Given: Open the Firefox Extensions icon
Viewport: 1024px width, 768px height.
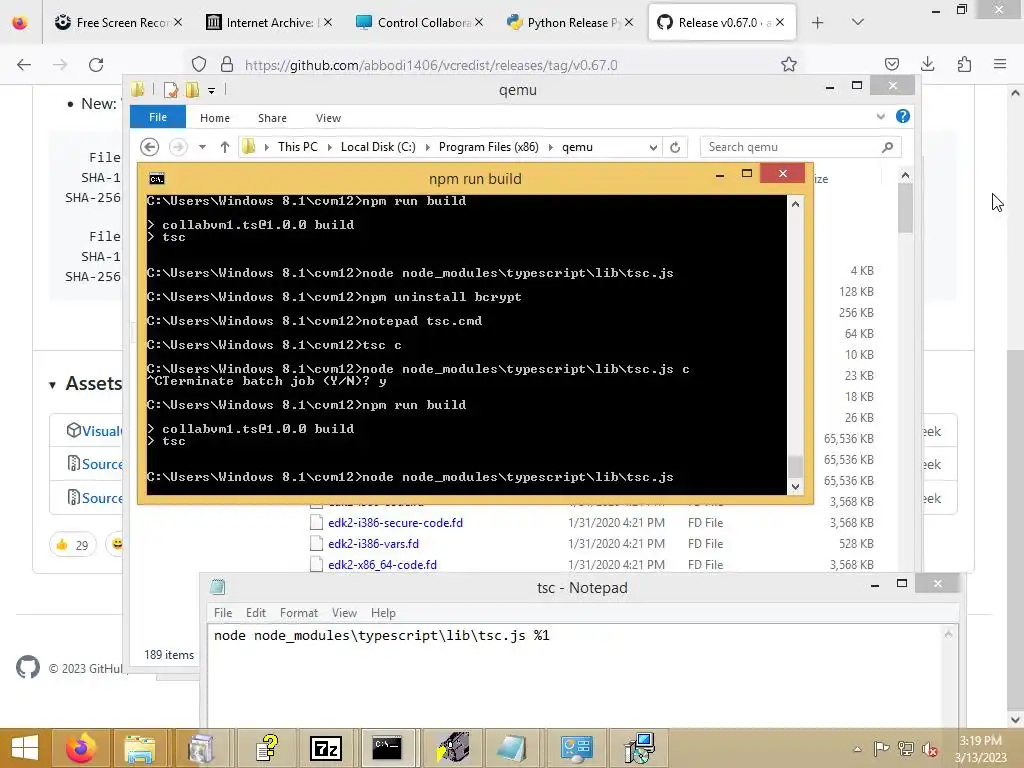Looking at the screenshot, I should pyautogui.click(x=964, y=64).
